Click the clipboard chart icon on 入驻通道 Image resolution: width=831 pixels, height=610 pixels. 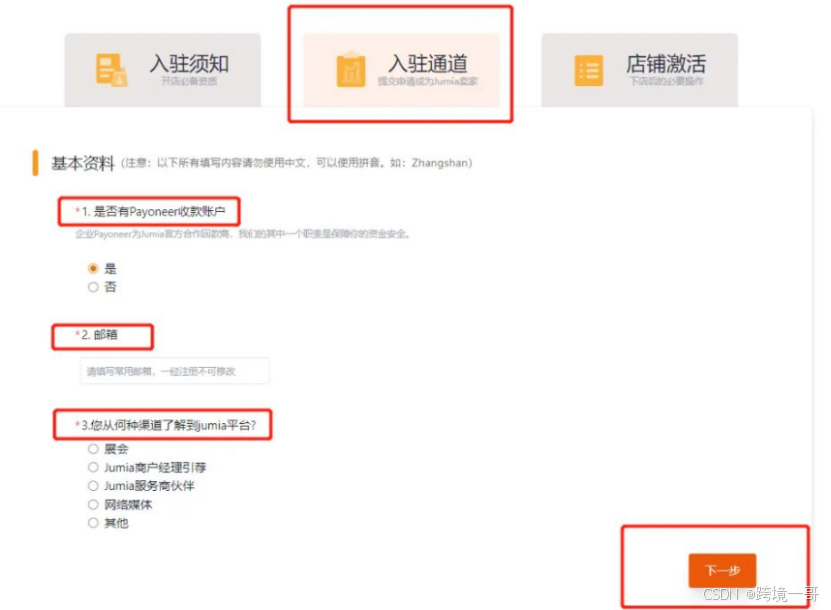pos(350,70)
